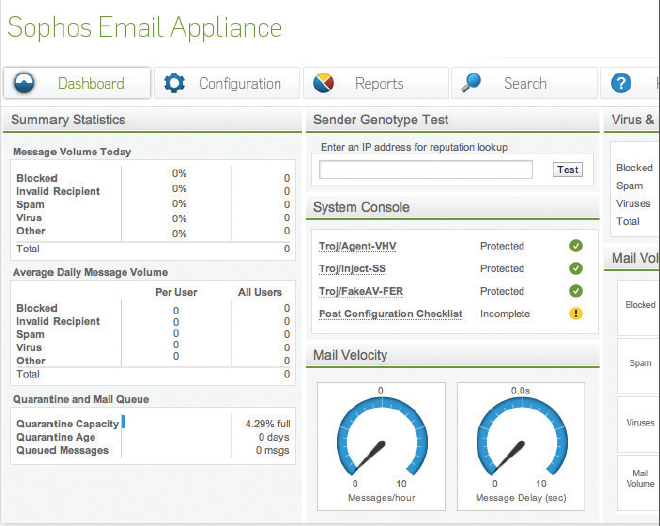
Task: Click the IP address reputation lookup field
Action: (x=426, y=170)
